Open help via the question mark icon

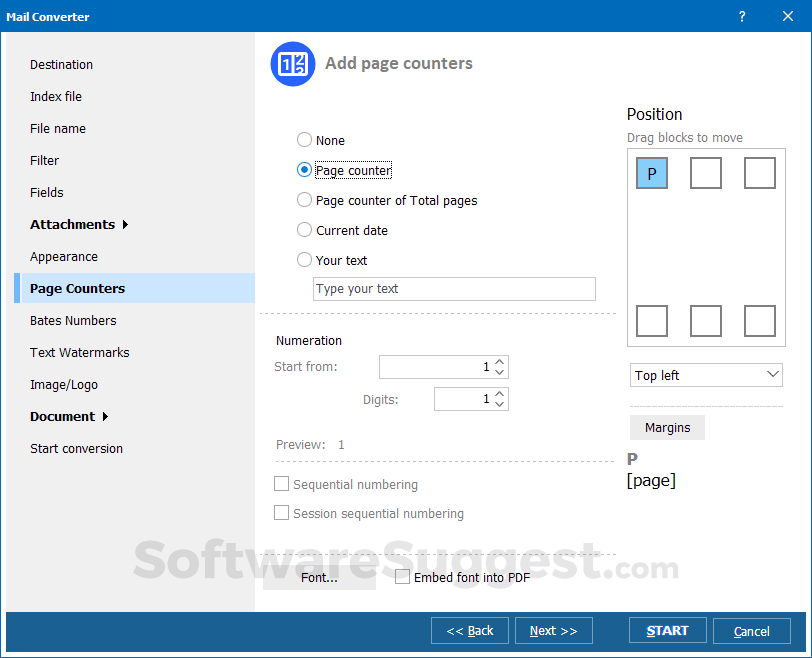742,17
